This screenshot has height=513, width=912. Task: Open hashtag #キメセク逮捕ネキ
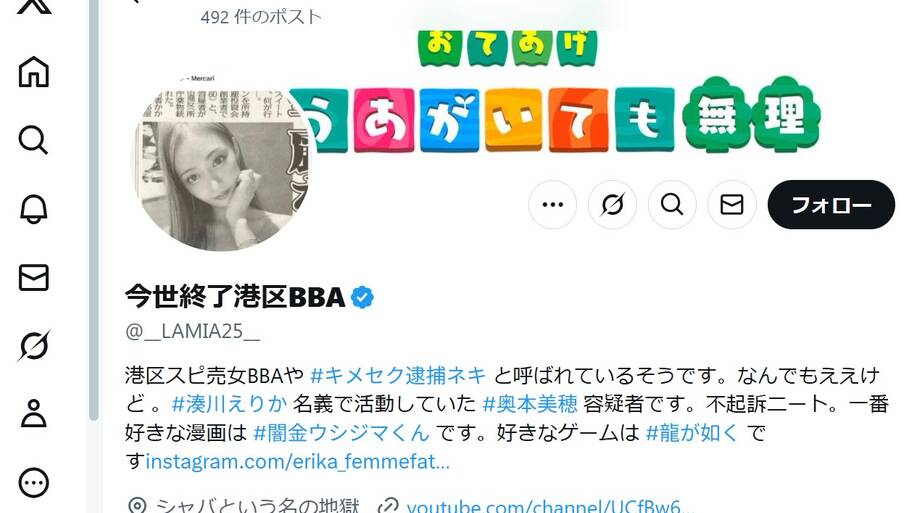(398, 376)
